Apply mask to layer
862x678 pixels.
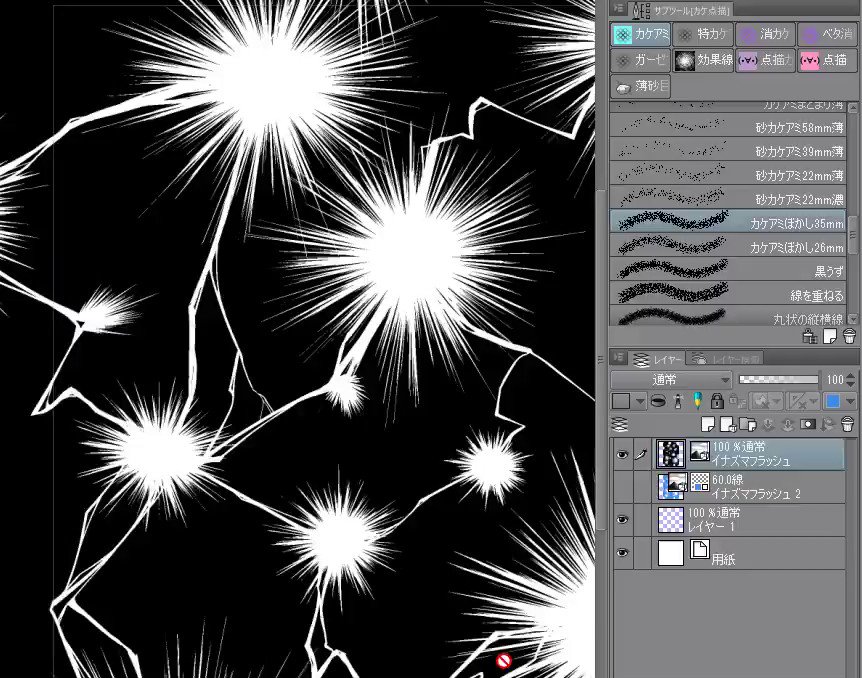pyautogui.click(x=828, y=424)
